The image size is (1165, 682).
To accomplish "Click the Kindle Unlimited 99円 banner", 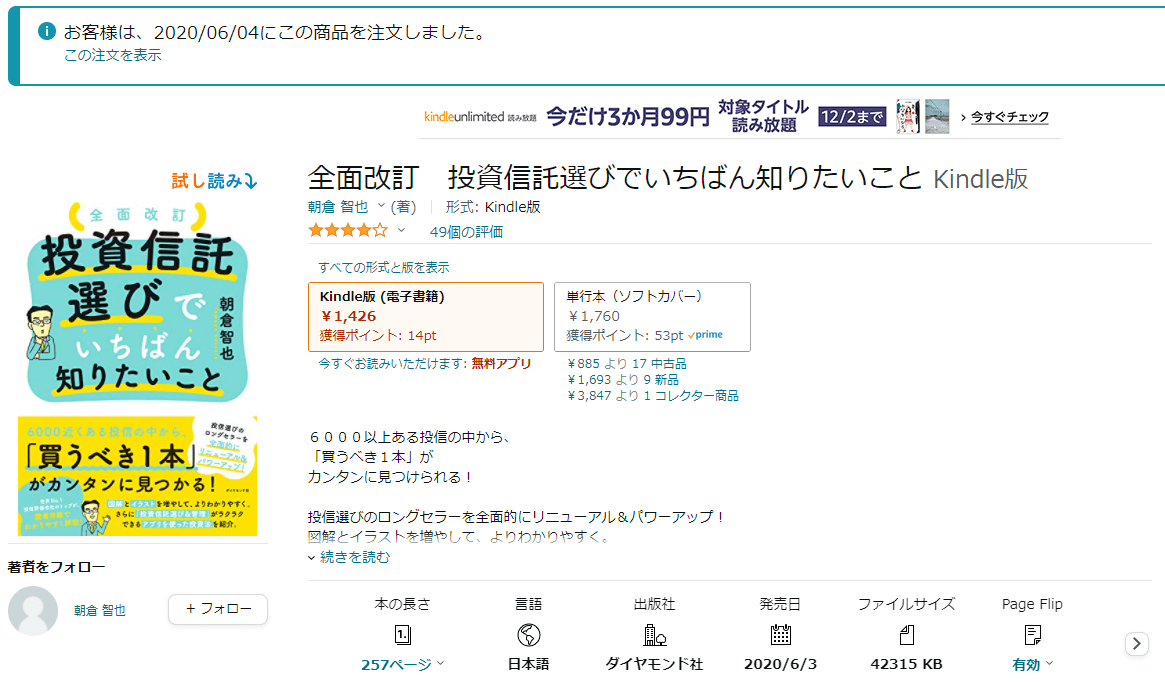I will coord(739,117).
